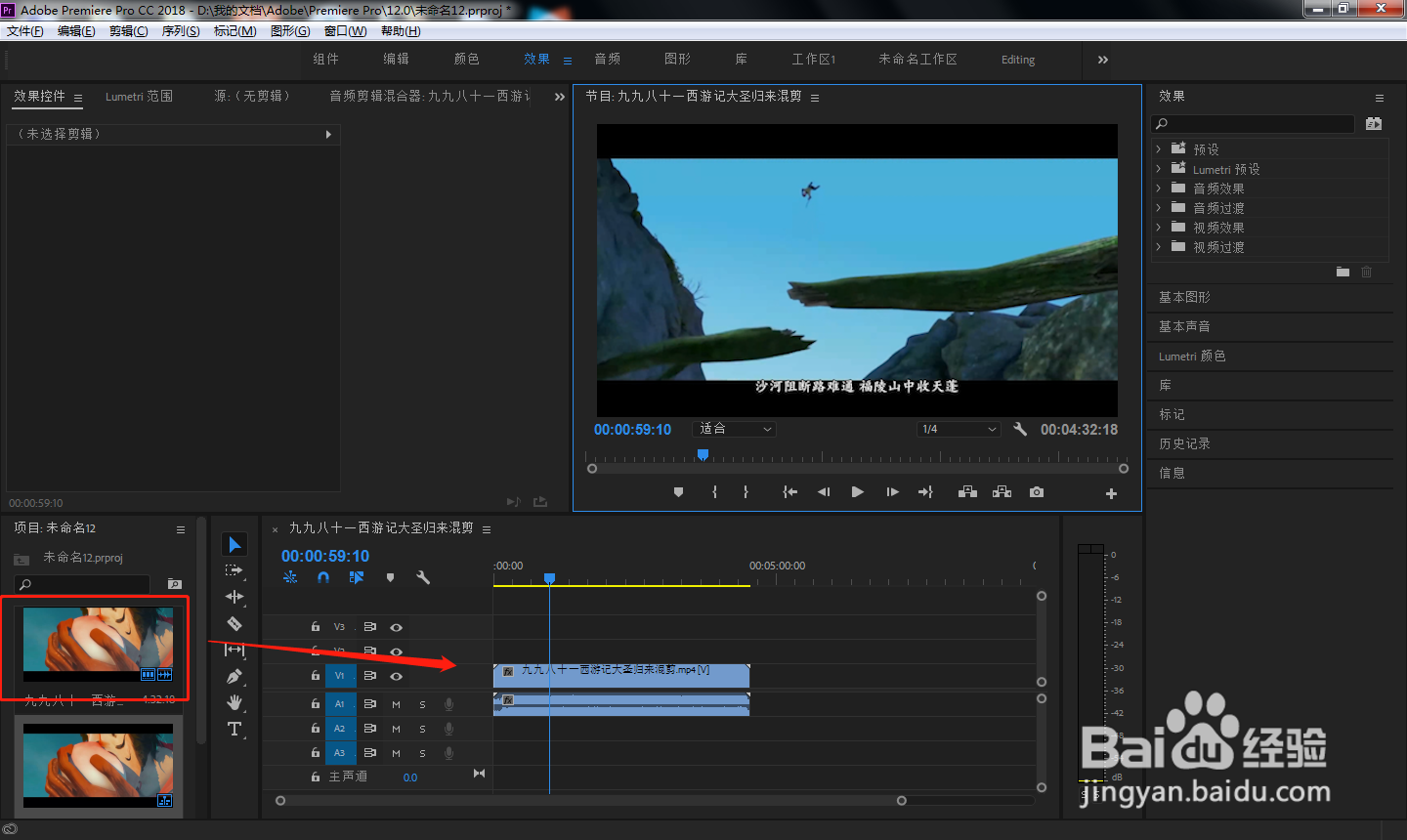Select video clip 九九八十一西游记大圣归来混剪.mp4 on V1
Image resolution: width=1407 pixels, height=840 pixels.
coord(621,676)
